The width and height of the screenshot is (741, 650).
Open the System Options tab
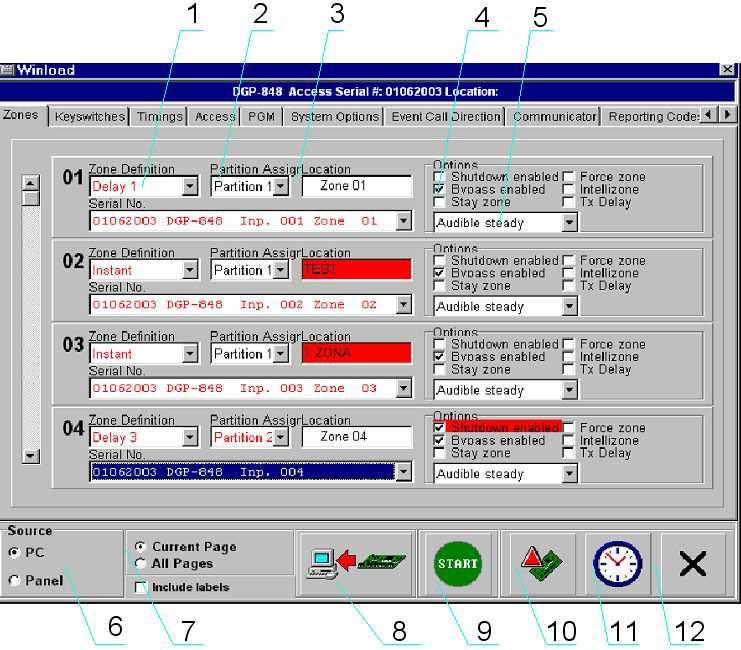click(335, 116)
